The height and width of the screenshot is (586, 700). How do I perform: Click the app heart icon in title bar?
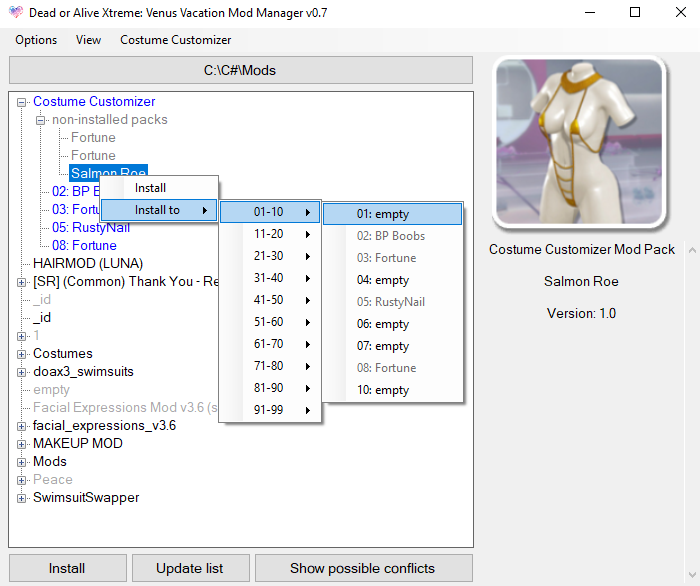pos(16,12)
